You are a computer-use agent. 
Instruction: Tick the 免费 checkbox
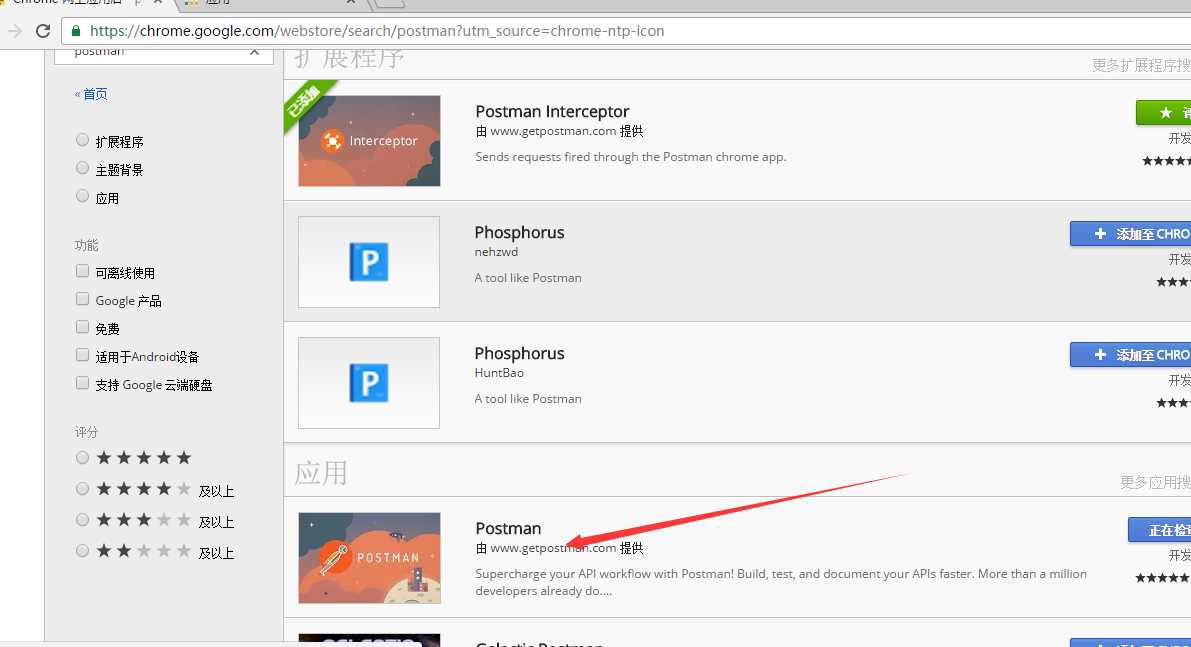[x=82, y=327]
